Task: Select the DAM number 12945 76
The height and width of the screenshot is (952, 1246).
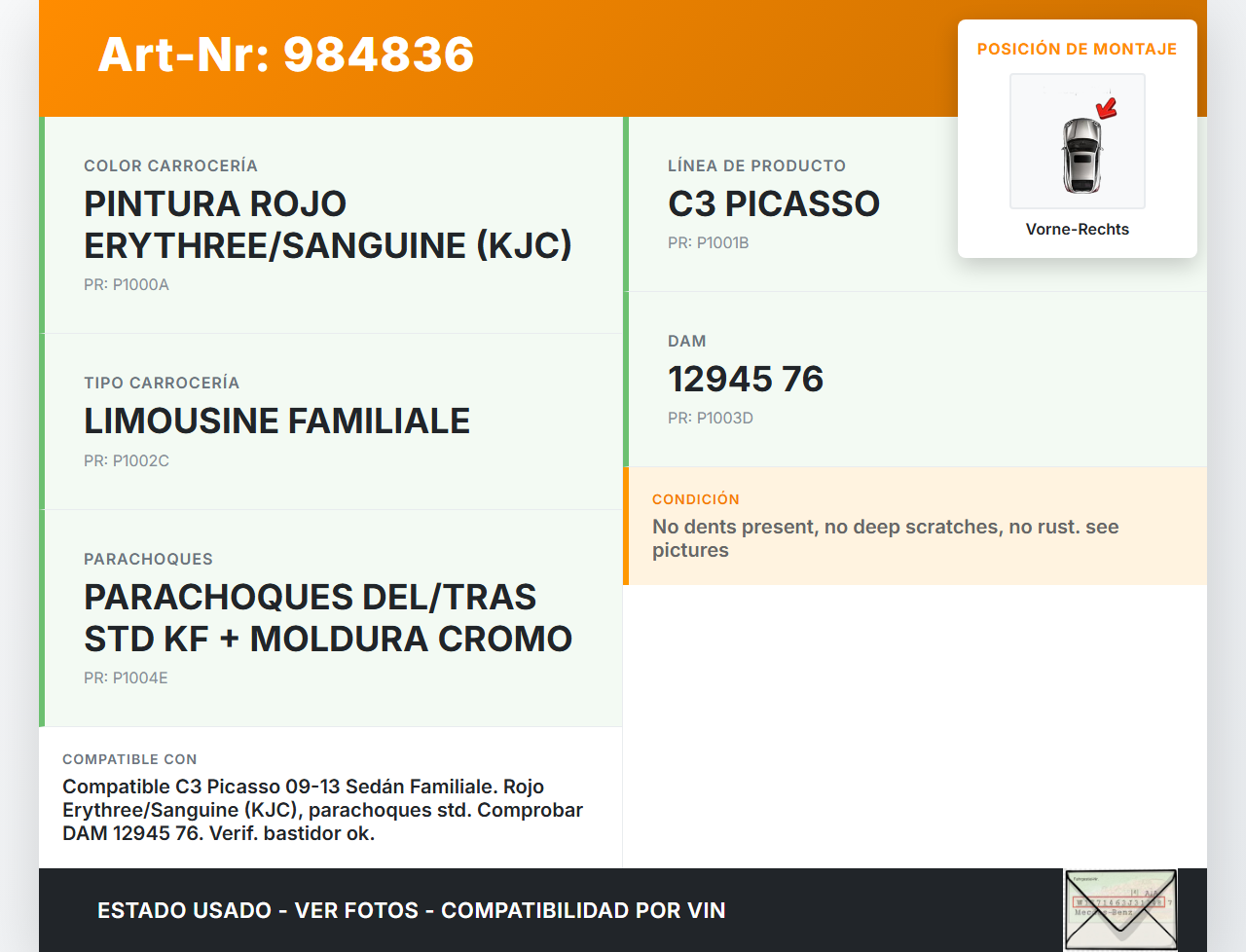Action: 746,380
